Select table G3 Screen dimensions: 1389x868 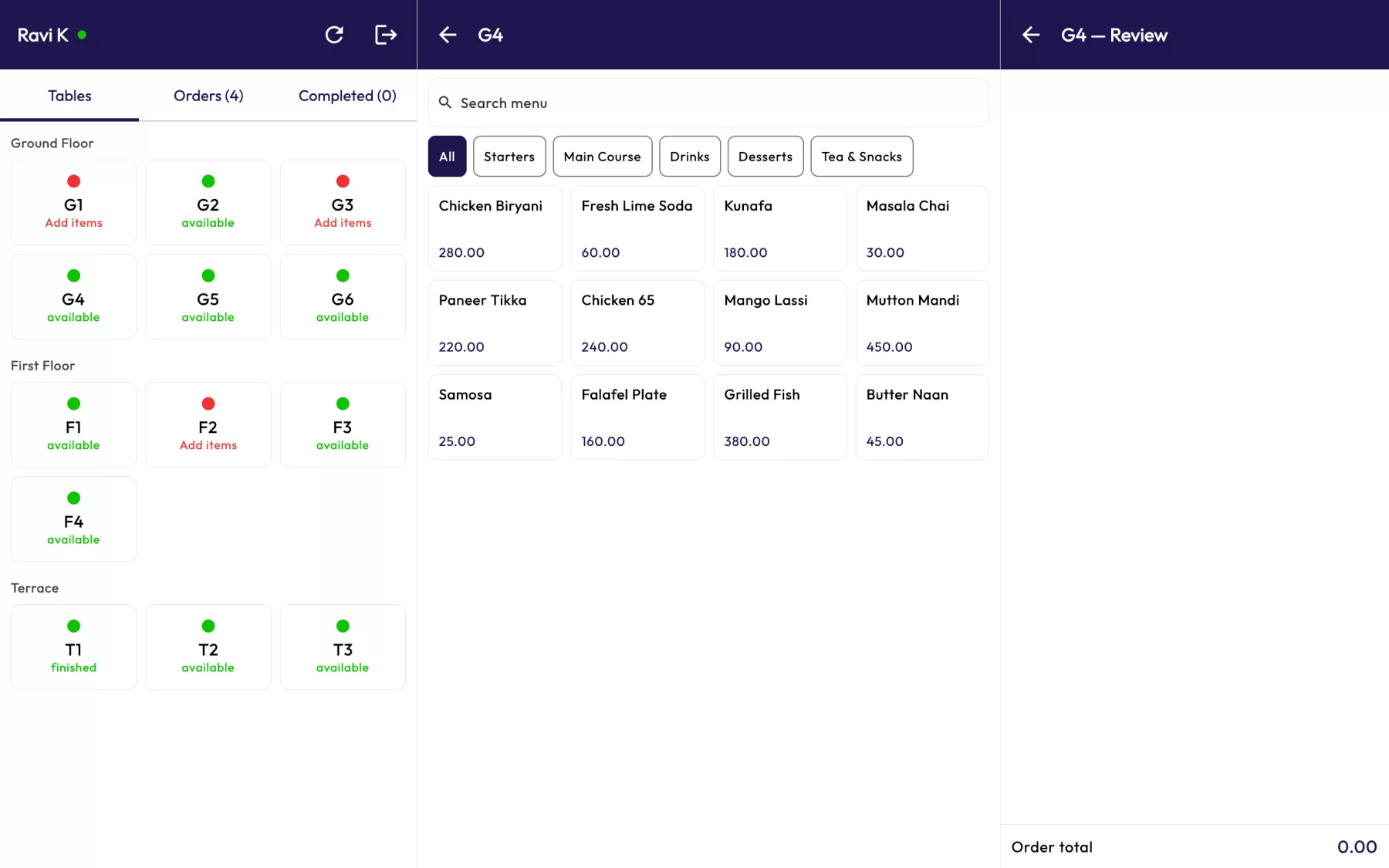tap(343, 202)
